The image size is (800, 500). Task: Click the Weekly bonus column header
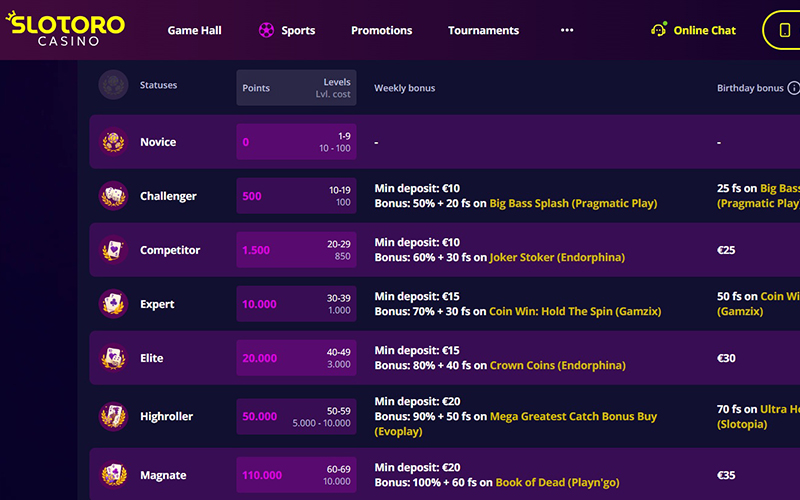(405, 88)
